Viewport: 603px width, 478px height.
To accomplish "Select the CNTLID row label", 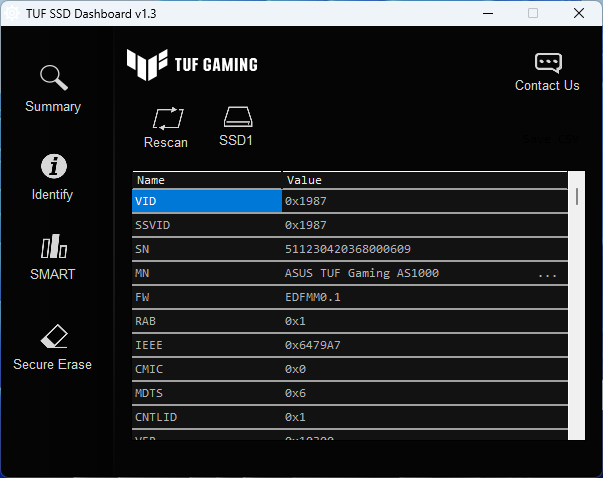I will pos(156,417).
